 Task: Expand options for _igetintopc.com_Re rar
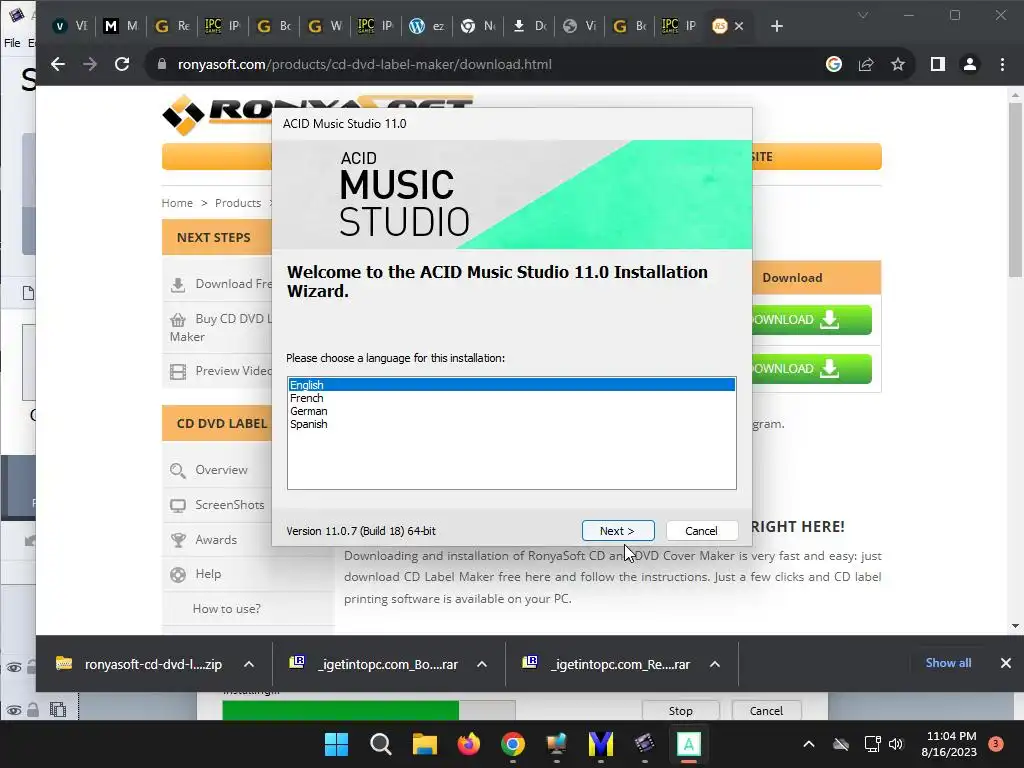(x=715, y=664)
